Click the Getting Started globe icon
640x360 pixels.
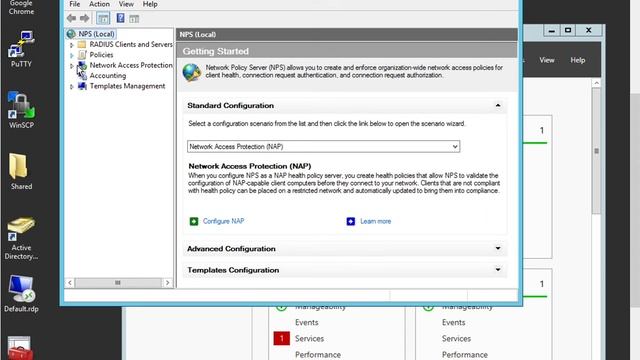tap(191, 72)
